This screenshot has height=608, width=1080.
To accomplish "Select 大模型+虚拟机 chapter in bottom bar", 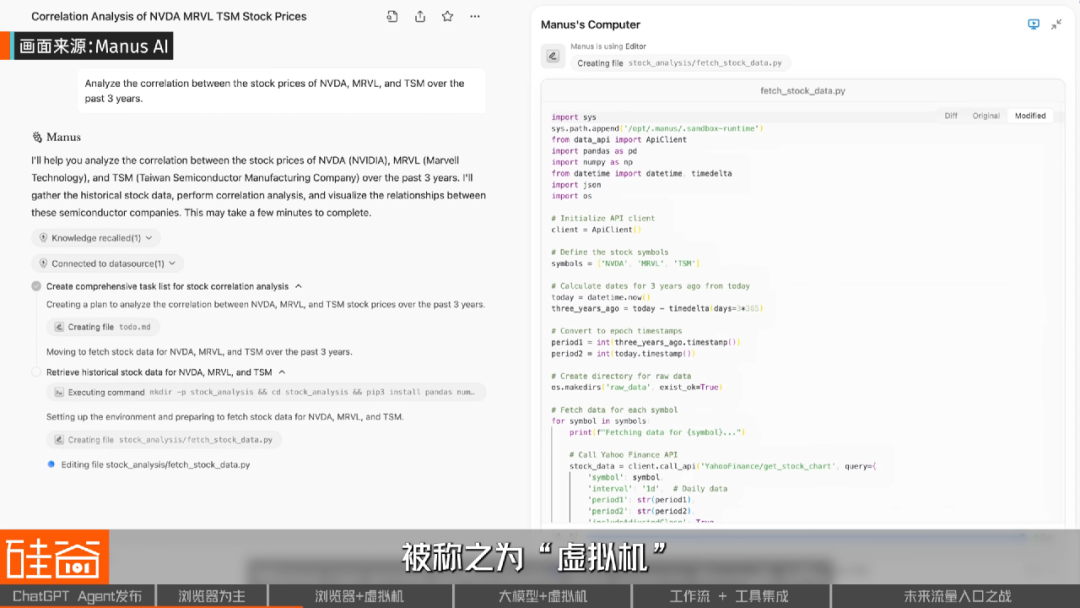I will (543, 596).
